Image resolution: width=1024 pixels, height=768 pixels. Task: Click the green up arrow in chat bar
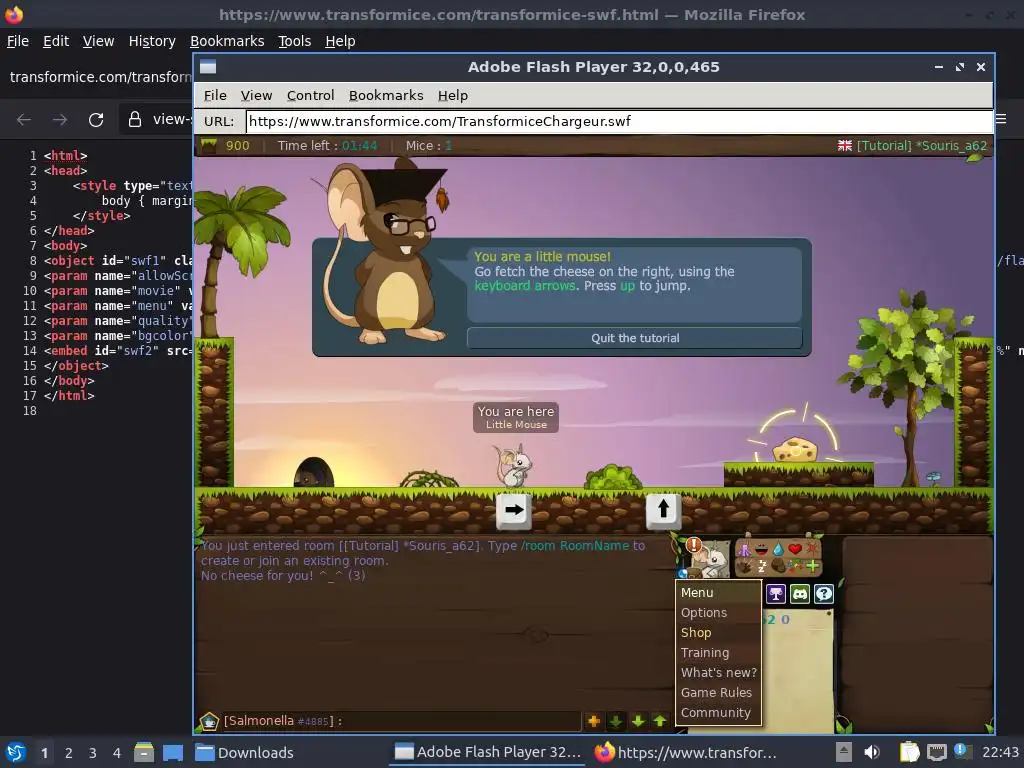[x=660, y=721]
